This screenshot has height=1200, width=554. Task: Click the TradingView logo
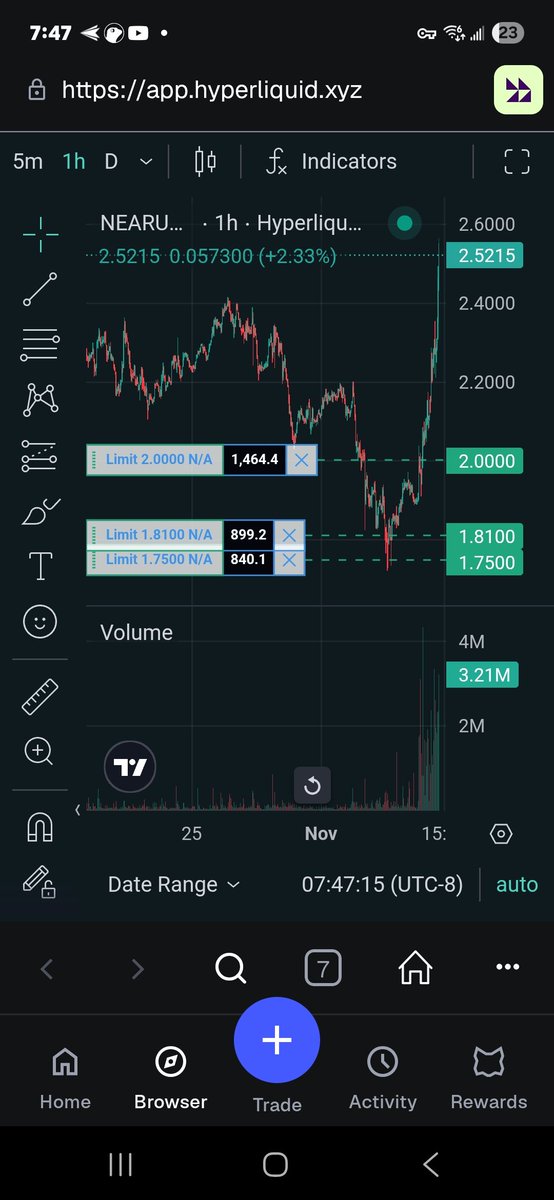click(130, 768)
